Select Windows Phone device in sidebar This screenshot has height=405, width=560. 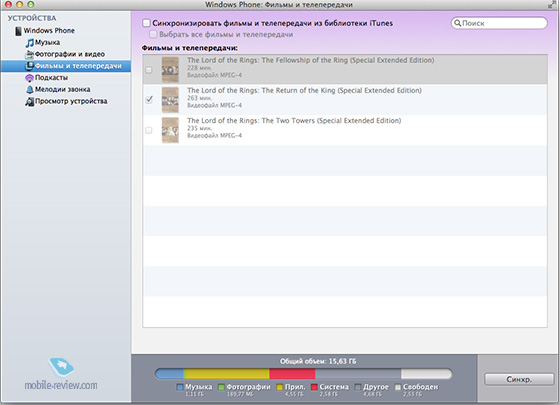click(x=49, y=31)
